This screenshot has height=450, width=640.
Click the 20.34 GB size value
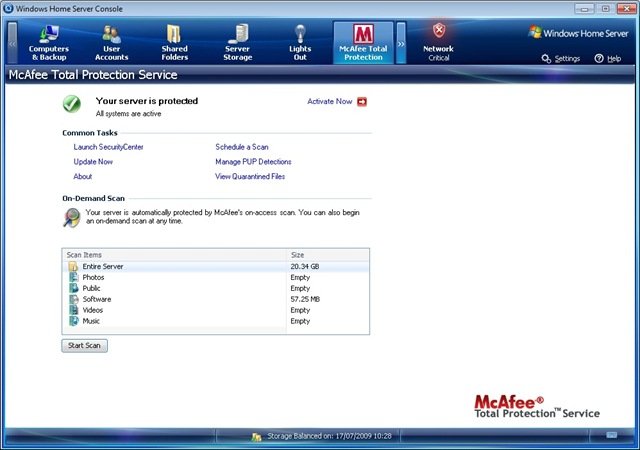pos(304,266)
